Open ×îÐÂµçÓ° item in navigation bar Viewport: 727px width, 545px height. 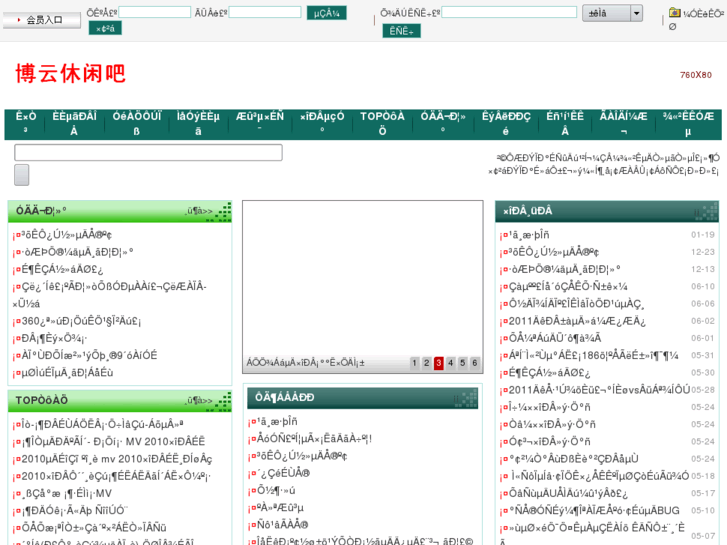[322, 123]
